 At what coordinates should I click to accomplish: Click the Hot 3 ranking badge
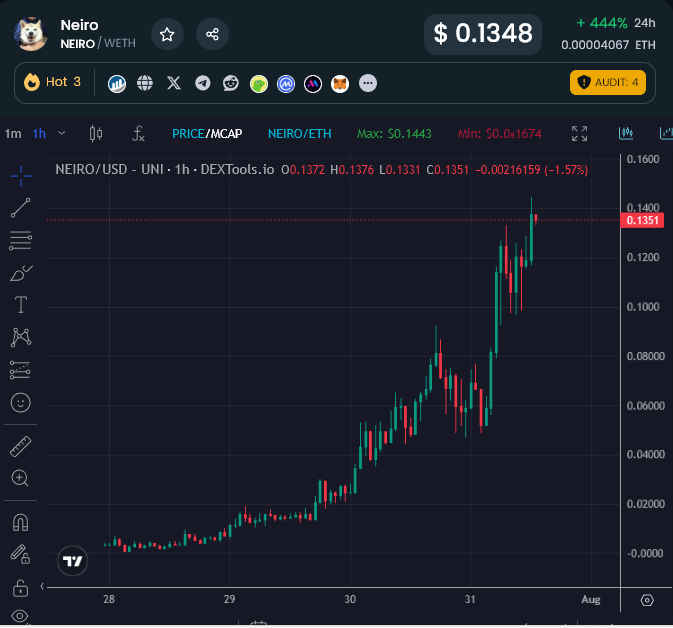point(52,82)
